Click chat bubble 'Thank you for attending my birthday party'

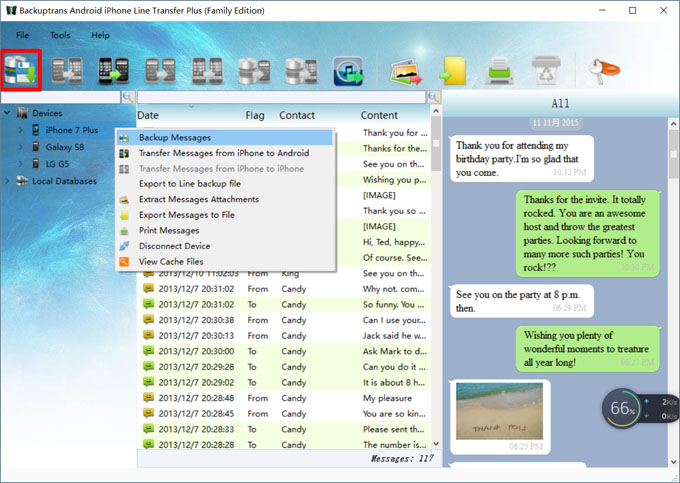pos(522,159)
